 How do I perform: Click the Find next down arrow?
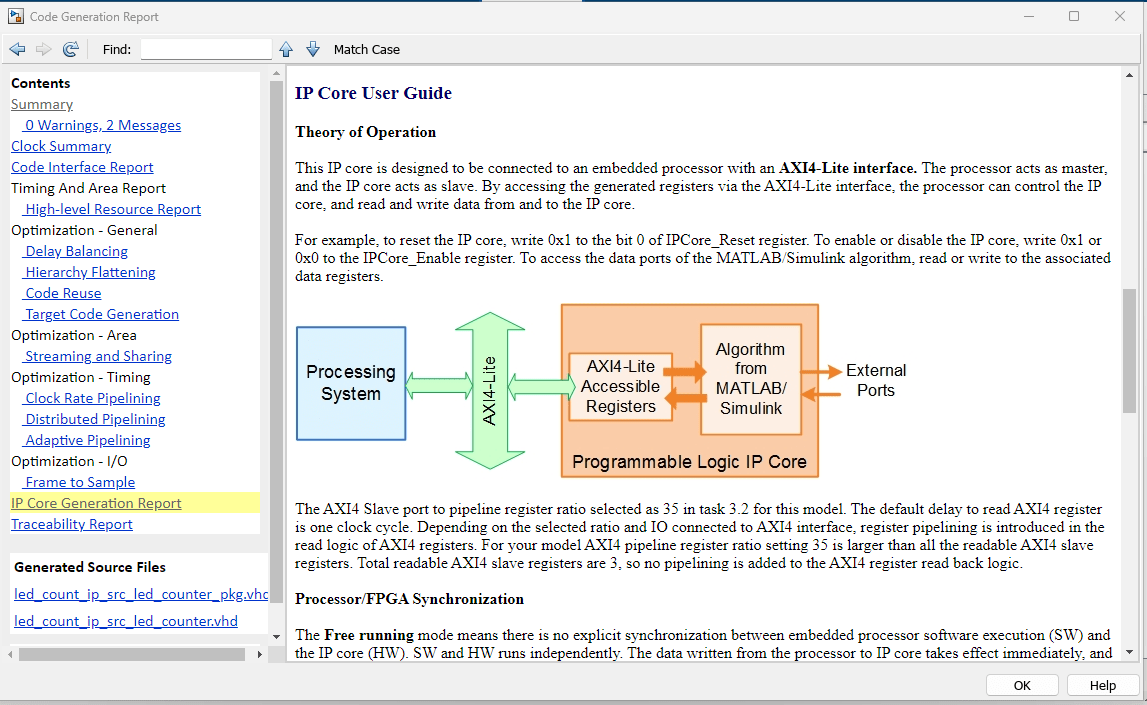coord(313,49)
